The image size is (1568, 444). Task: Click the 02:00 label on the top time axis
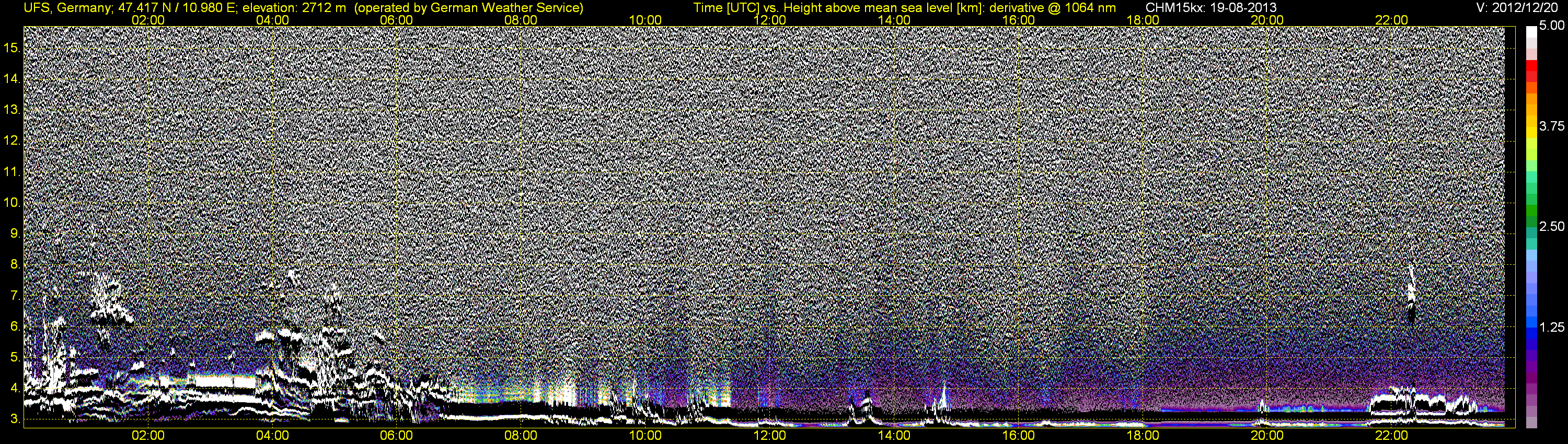coord(148,20)
